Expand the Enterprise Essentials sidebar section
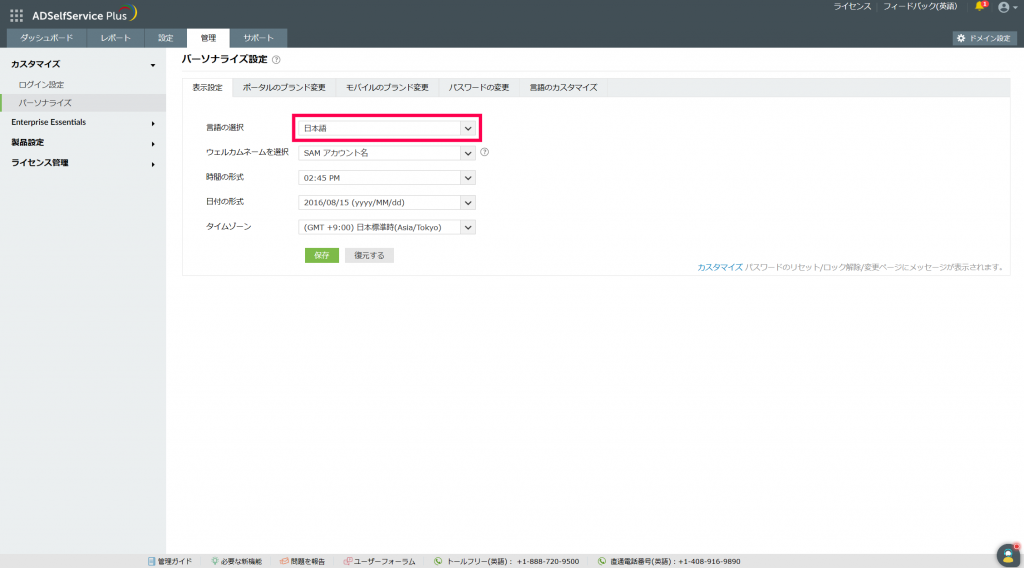This screenshot has width=1024, height=568. coord(83,123)
